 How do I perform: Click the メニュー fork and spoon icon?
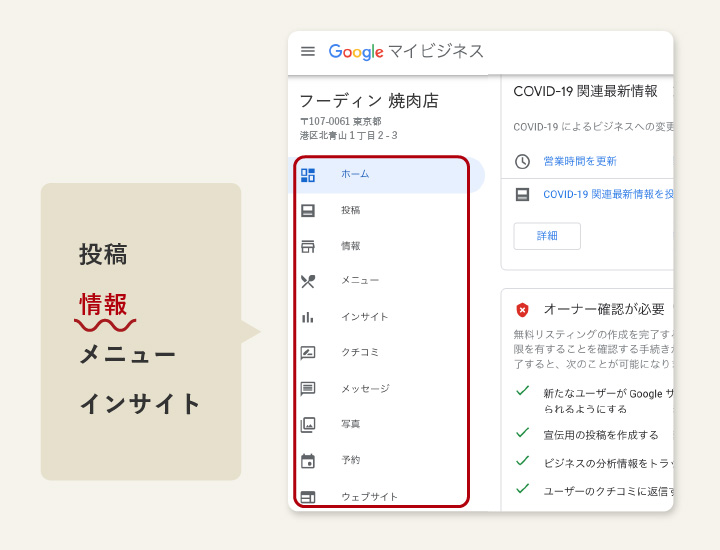308,281
